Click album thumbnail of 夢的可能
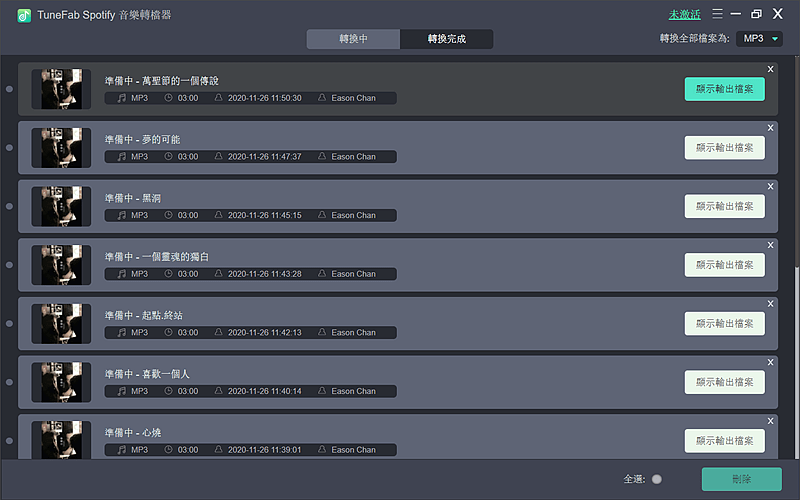Viewport: 800px width, 500px height. [61, 148]
